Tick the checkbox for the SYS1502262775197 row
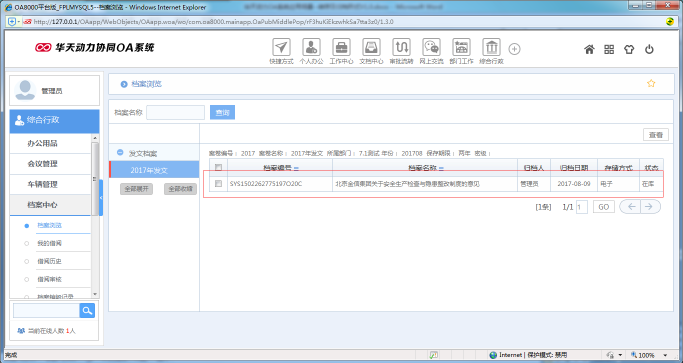 coord(219,184)
